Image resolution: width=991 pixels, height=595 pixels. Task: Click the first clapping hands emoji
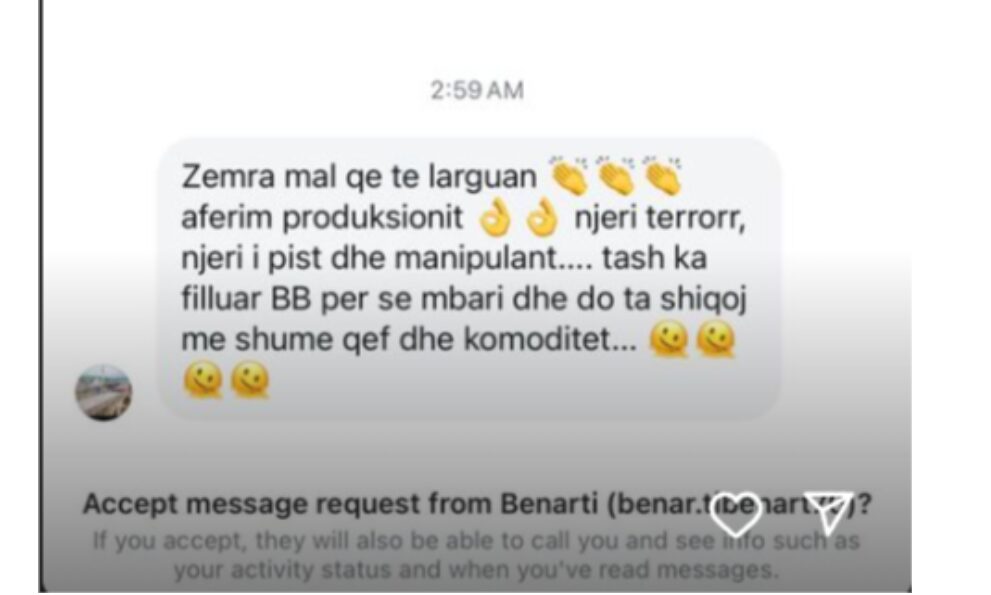point(569,175)
